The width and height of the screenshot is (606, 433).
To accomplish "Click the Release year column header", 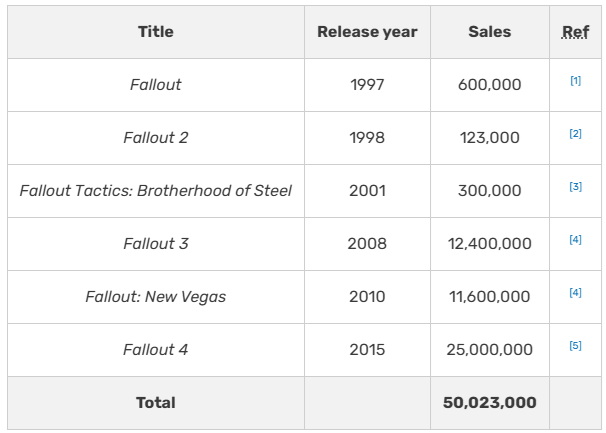I will [x=367, y=32].
